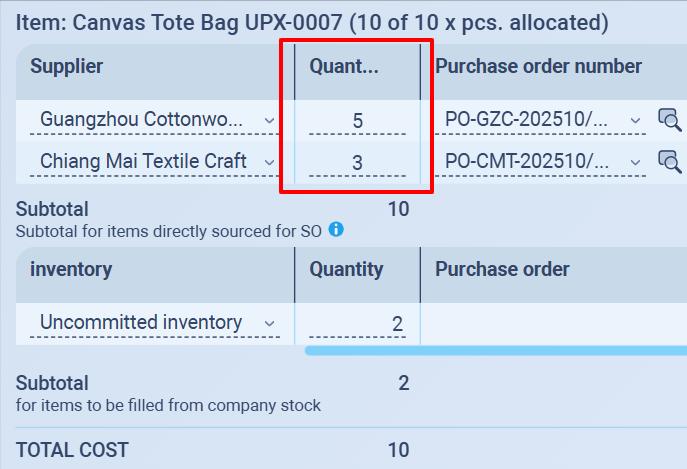Image resolution: width=687 pixels, height=469 pixels.
Task: Click the Purchase order number column header
Action: tap(538, 67)
